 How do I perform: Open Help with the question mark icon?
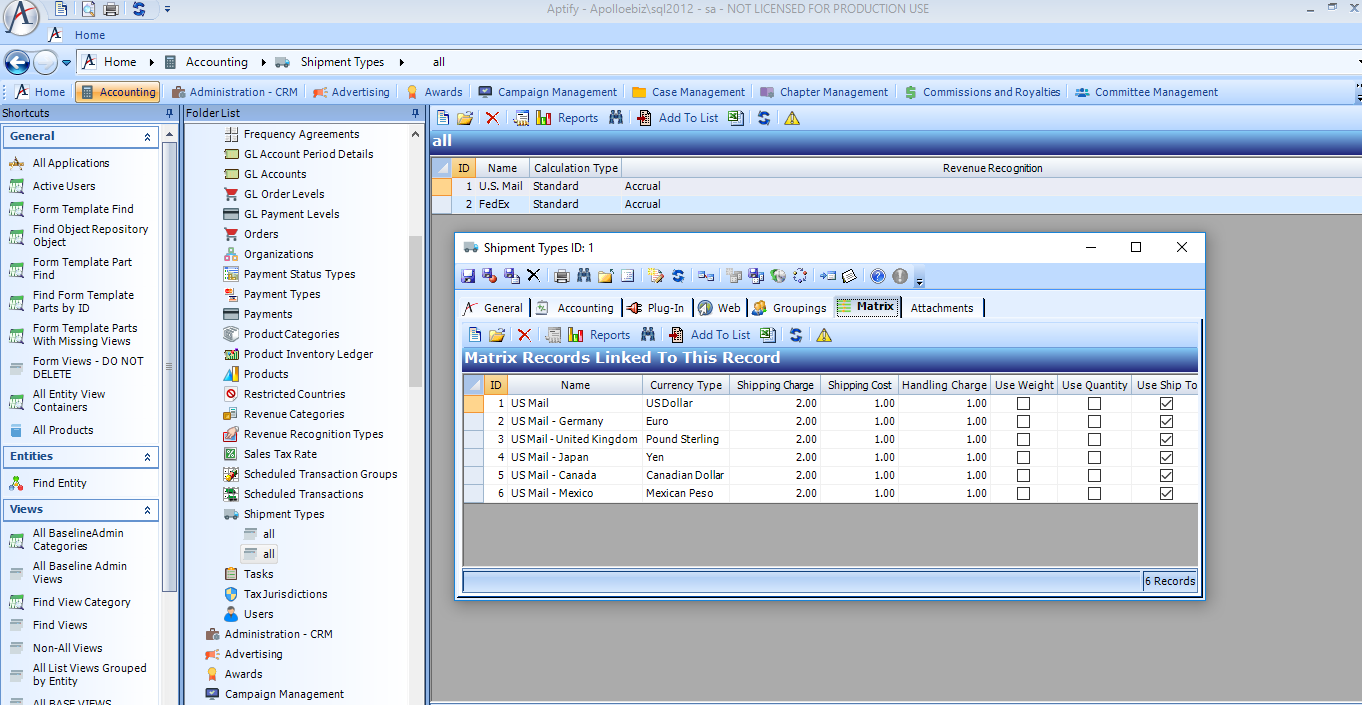(877, 275)
